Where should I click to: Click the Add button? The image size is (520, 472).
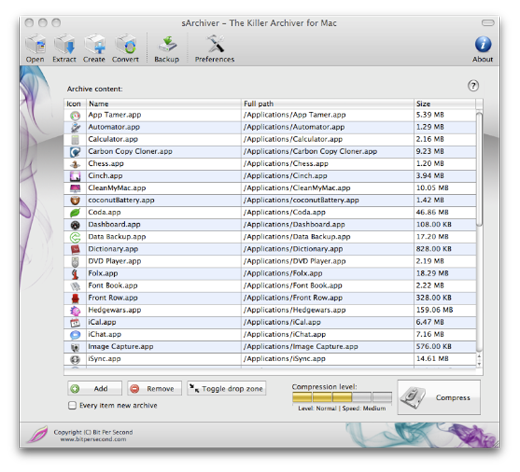95,388
